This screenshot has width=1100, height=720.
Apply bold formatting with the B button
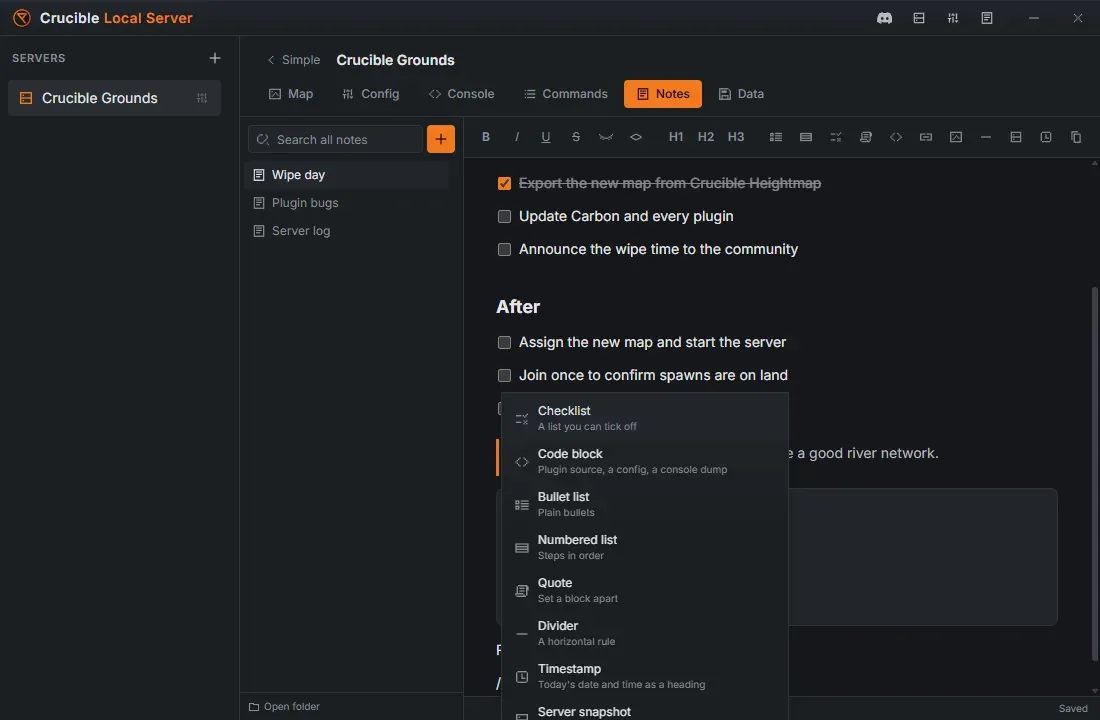click(x=485, y=137)
